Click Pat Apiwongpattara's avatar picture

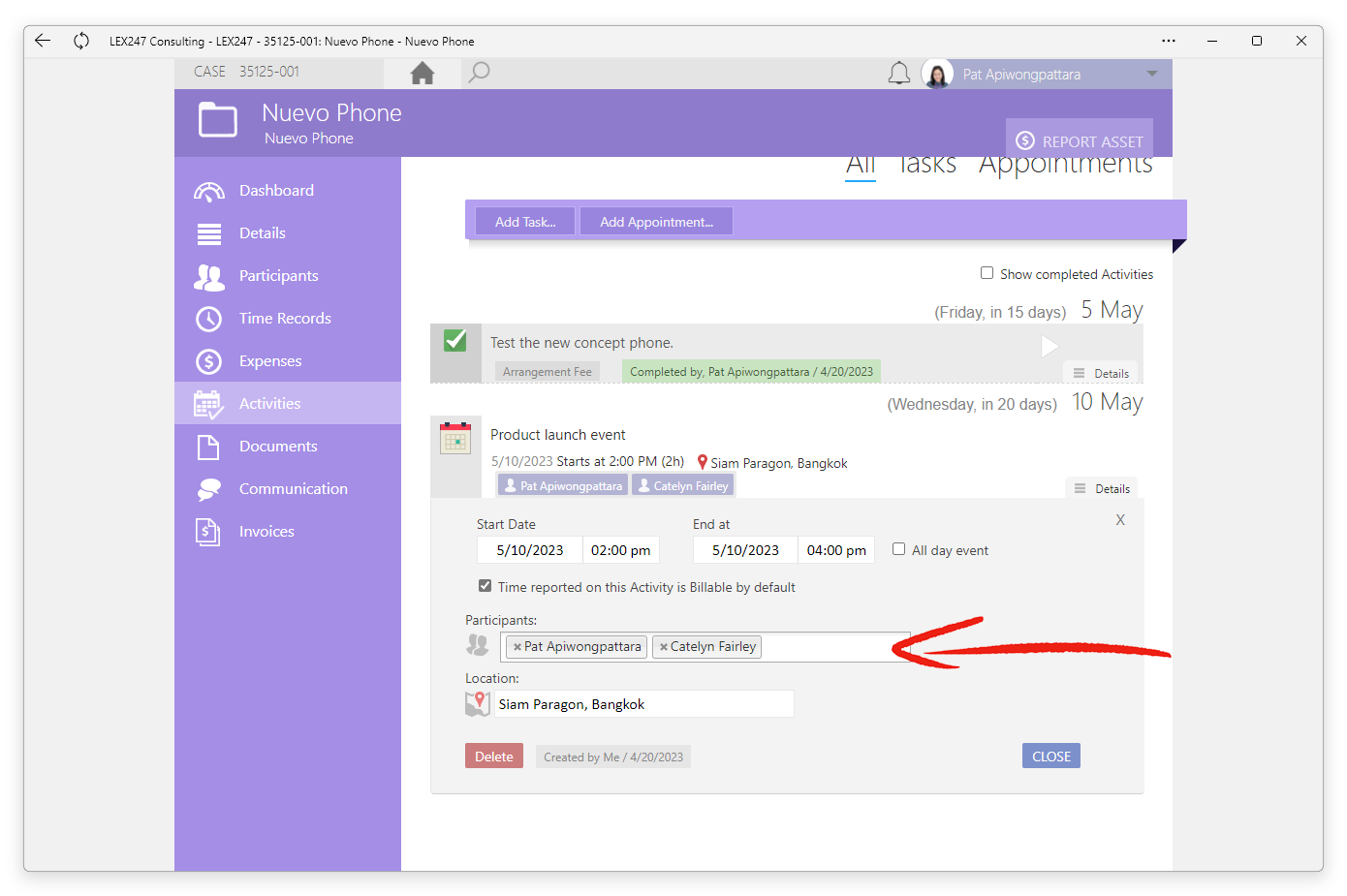pyautogui.click(x=938, y=74)
